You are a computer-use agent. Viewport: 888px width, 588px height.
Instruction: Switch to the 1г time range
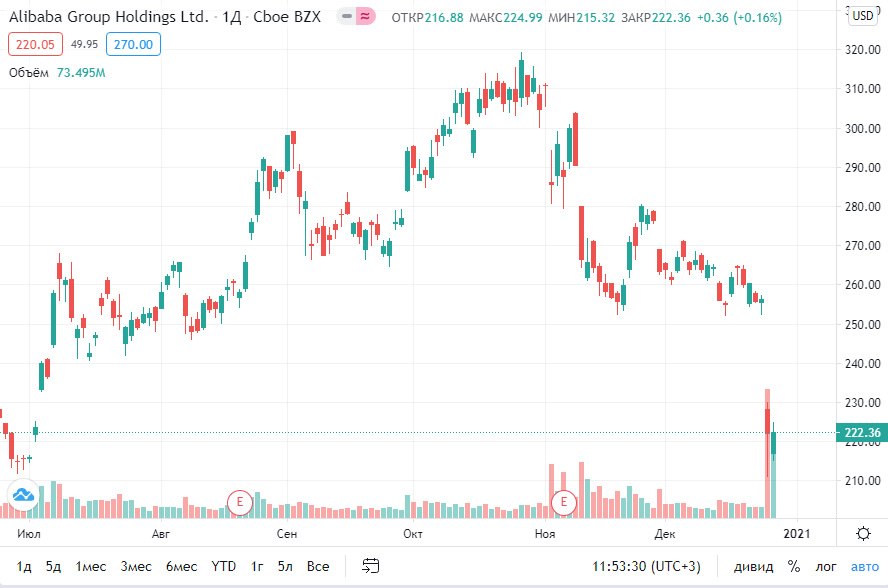[257, 566]
